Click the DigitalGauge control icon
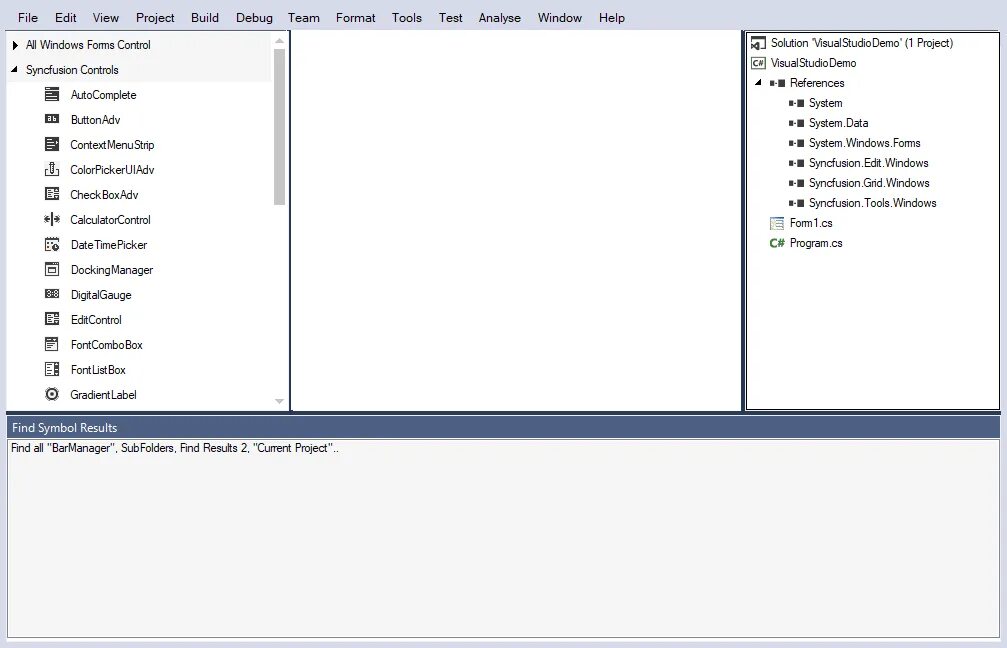1007x648 pixels. click(52, 294)
